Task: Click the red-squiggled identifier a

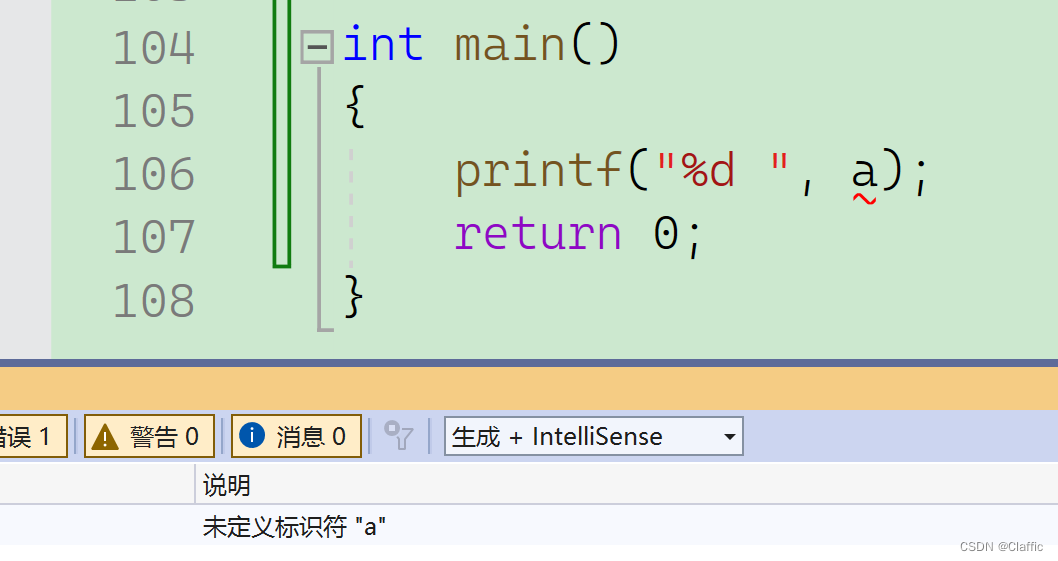Action: (x=864, y=173)
